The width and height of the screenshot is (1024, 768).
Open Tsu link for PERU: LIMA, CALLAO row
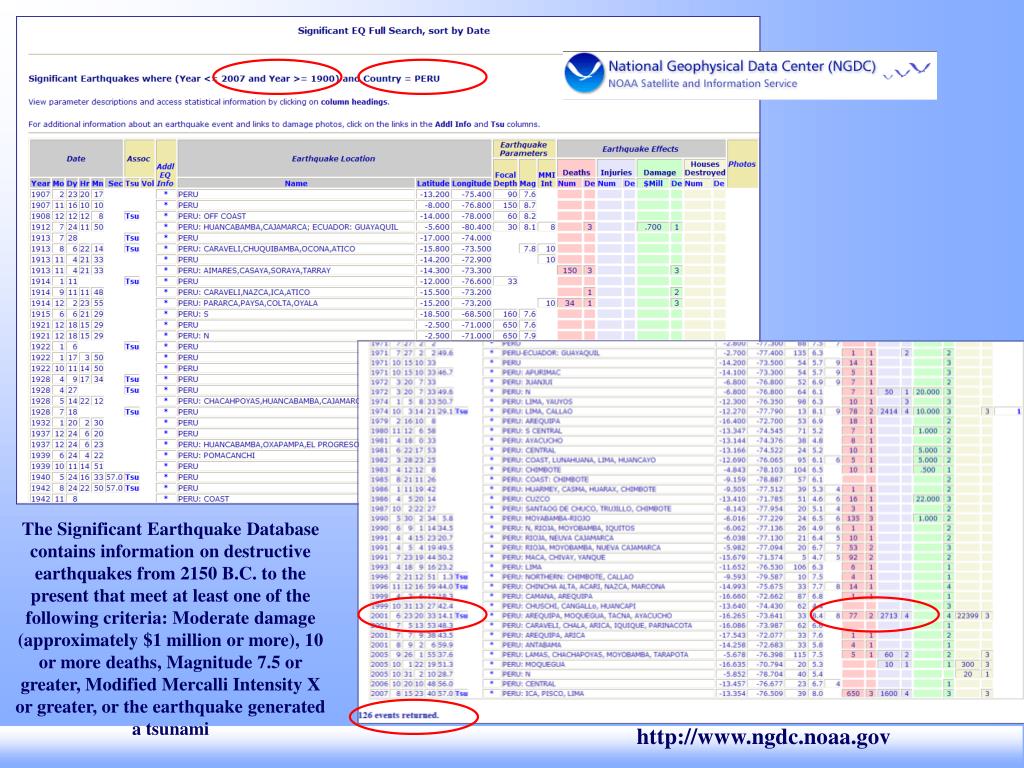462,411
